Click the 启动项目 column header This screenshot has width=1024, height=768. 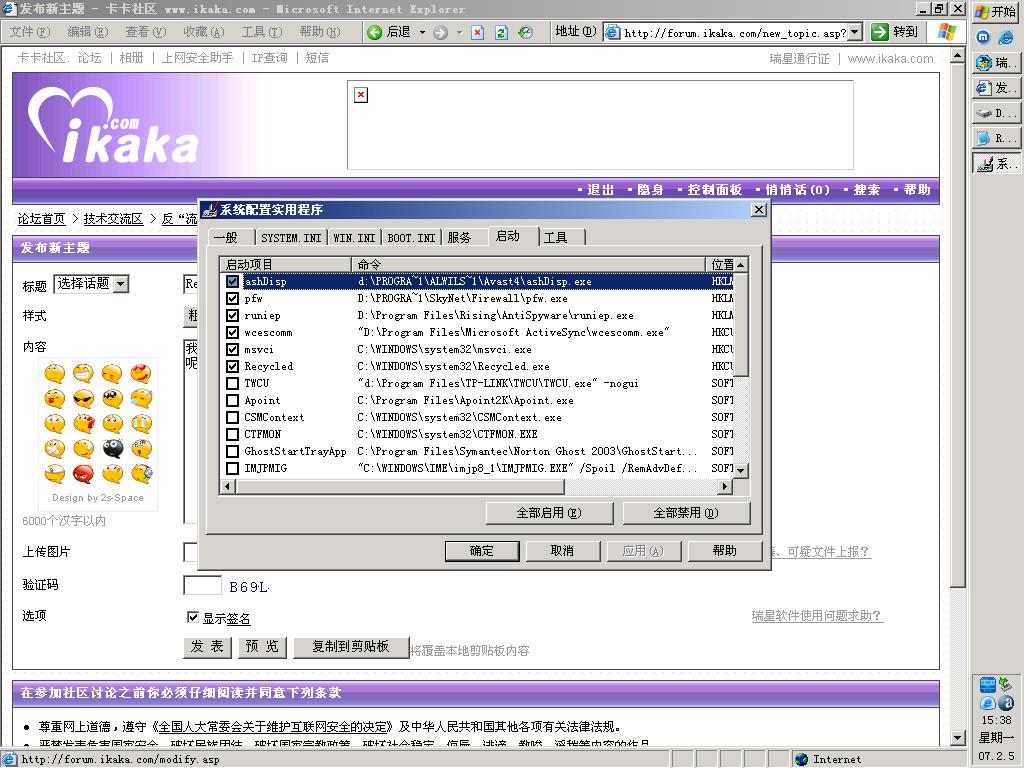point(286,264)
